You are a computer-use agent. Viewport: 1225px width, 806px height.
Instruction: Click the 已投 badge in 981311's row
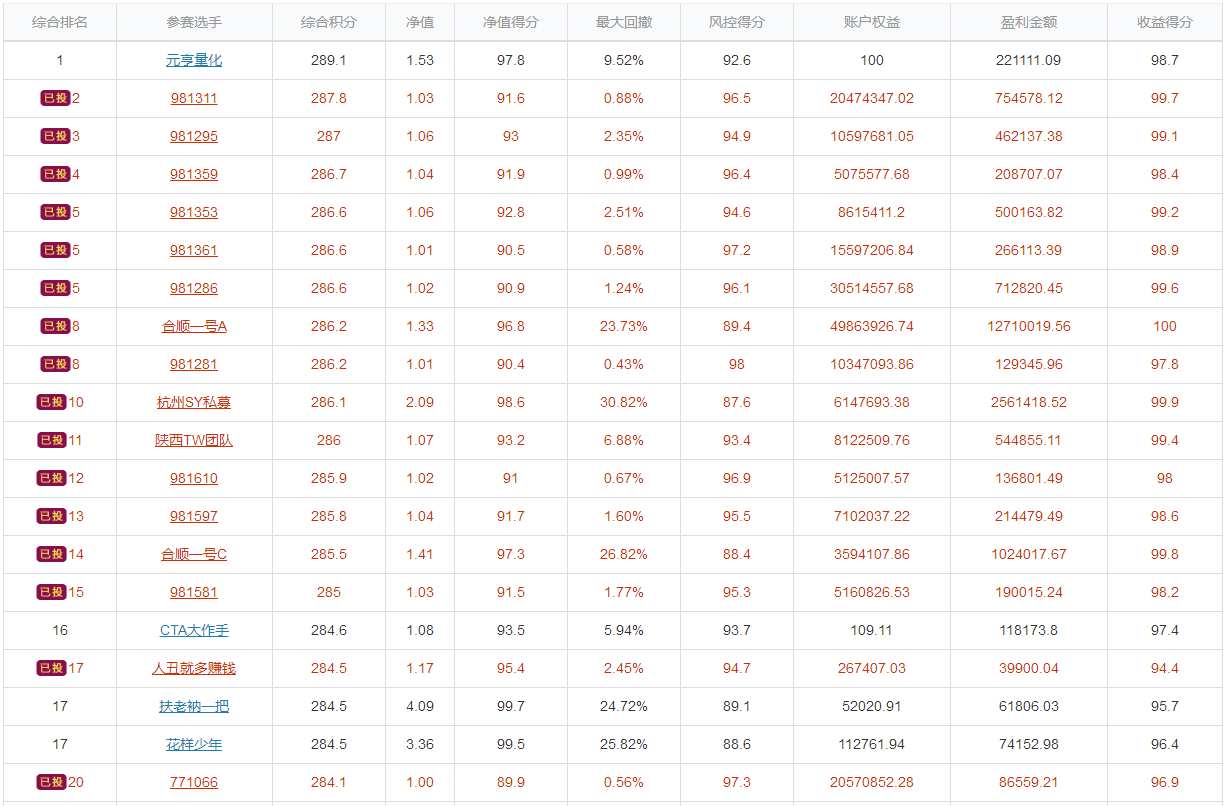pos(55,98)
